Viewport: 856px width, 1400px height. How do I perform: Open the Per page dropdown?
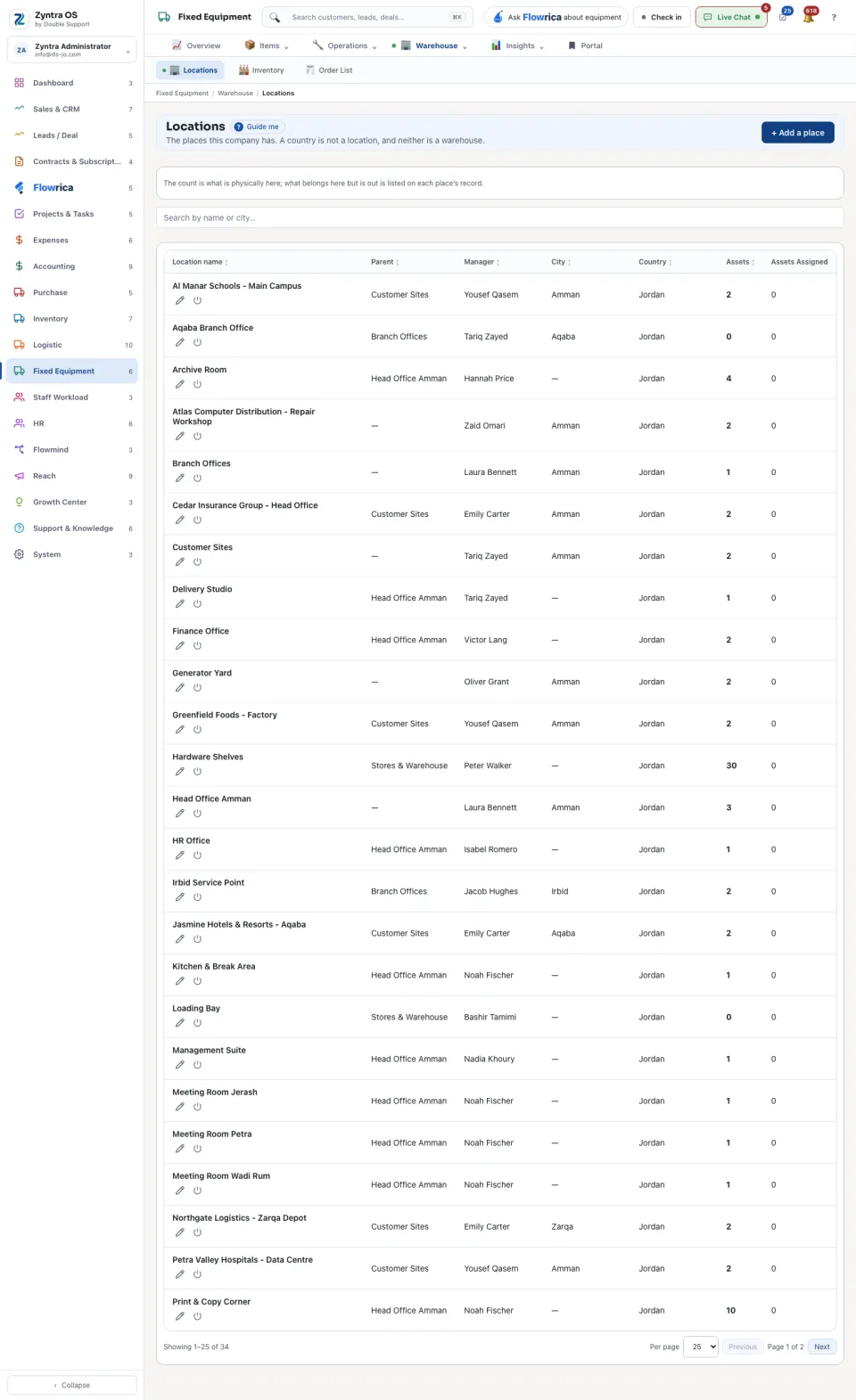coord(701,1347)
